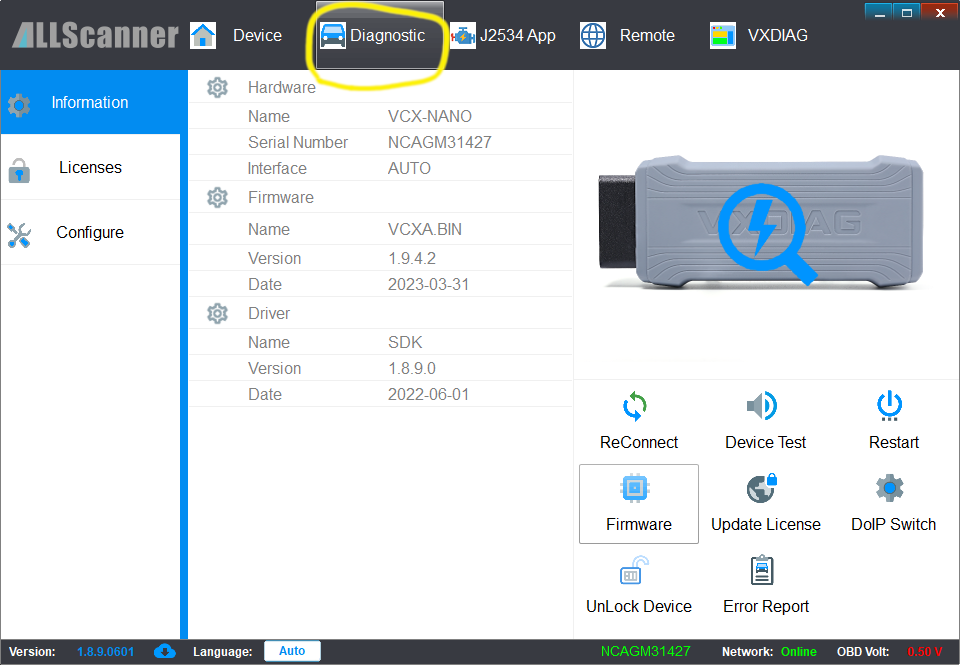Open the Error Report clipboard icon
The image size is (960, 665).
pos(763,571)
